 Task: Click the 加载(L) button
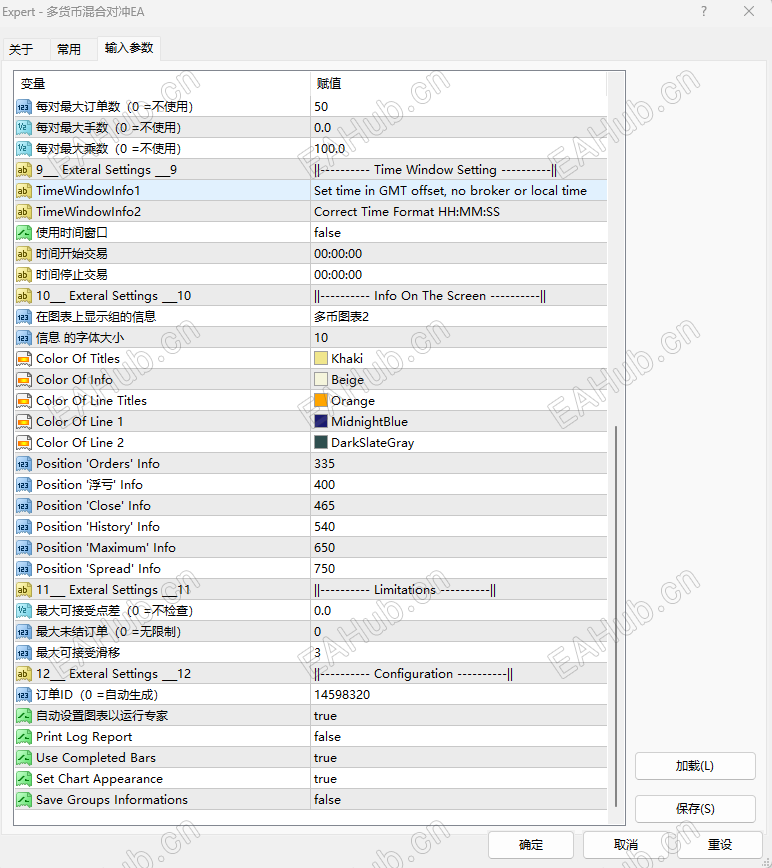(x=695, y=766)
